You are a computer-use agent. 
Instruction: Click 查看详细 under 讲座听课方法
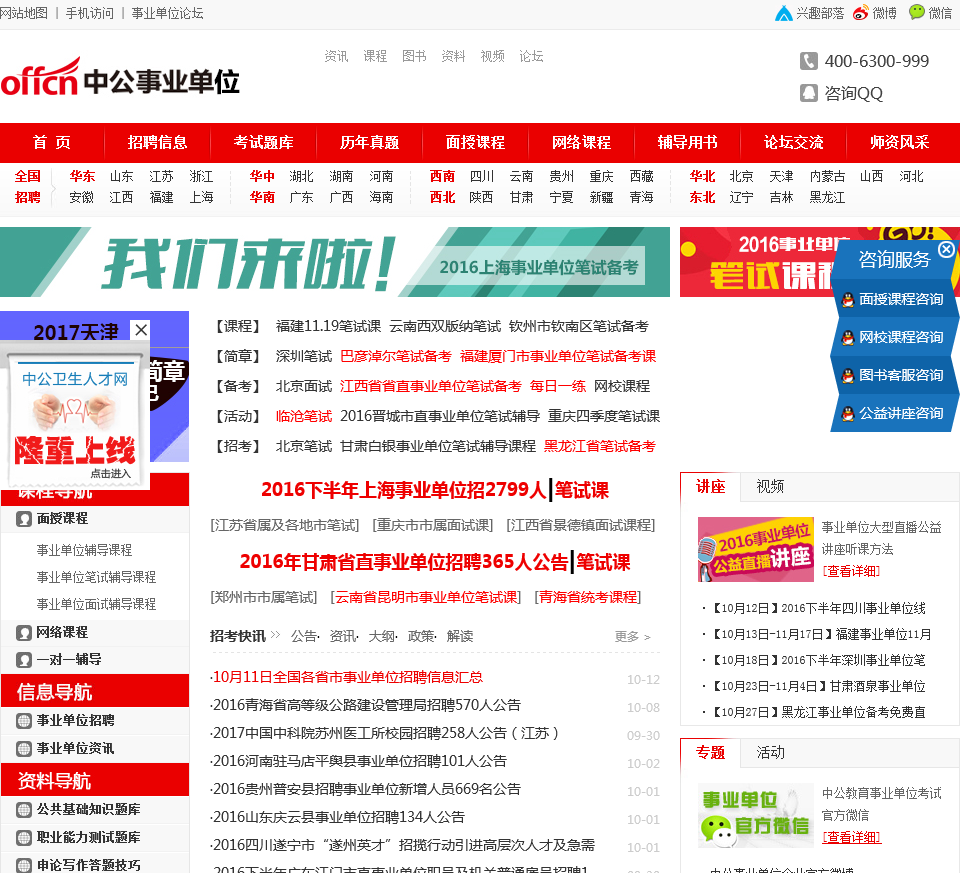click(x=851, y=571)
